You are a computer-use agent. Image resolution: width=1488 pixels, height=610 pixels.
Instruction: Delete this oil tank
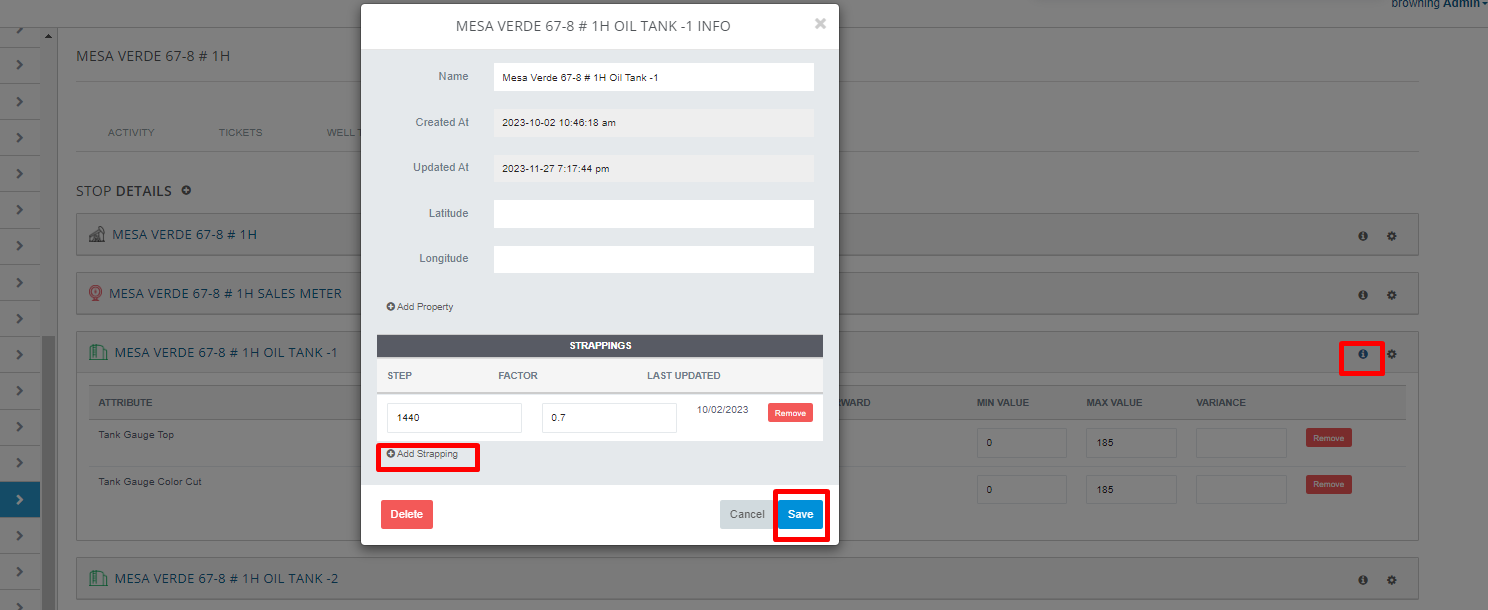pos(407,514)
